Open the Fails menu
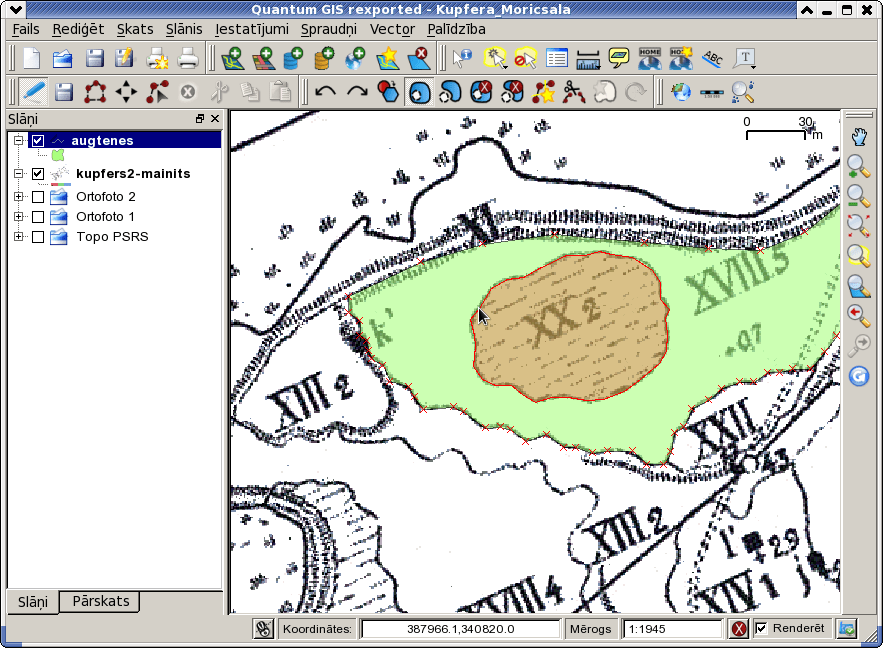 coord(26,29)
